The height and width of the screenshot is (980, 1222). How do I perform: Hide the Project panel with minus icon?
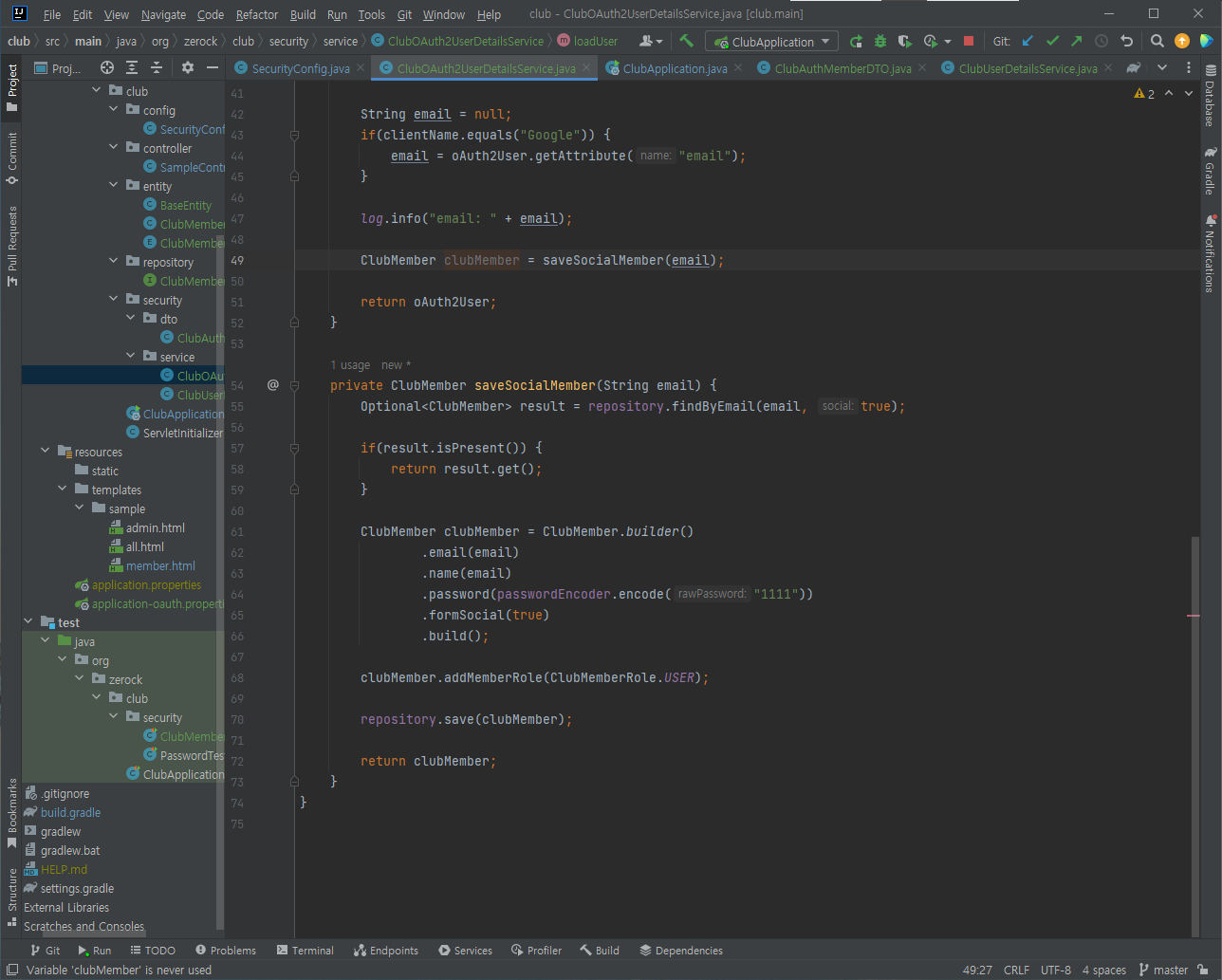[x=212, y=67]
